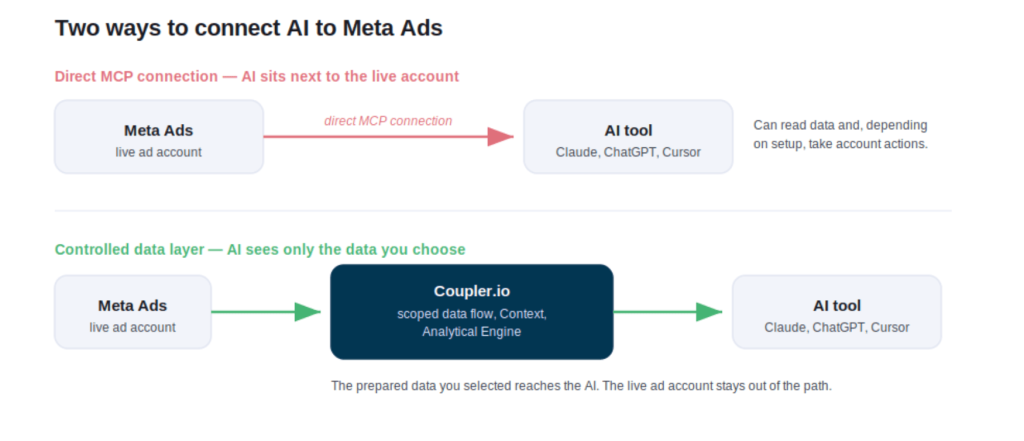
Task: Click 'Claude, ChatGPT, Cursor' in top AI tool box
Action: click(628, 152)
